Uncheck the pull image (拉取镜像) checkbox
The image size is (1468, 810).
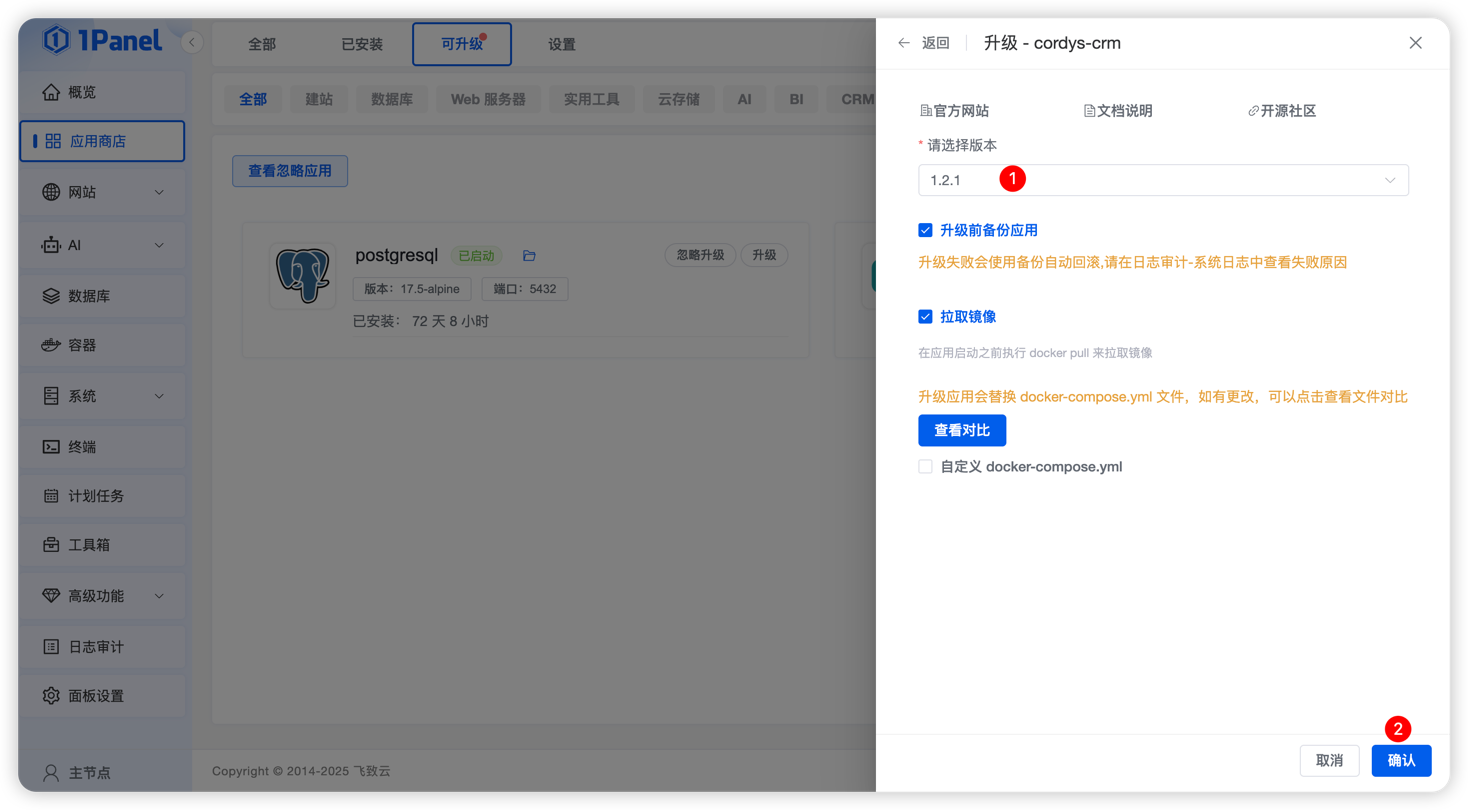click(x=925, y=317)
